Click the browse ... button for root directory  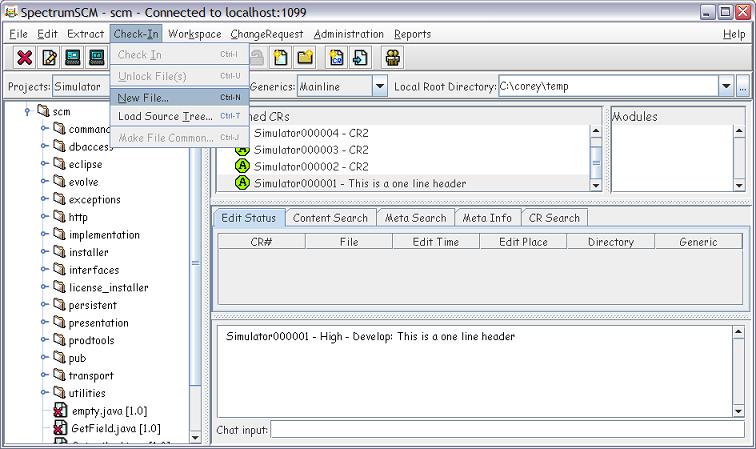tap(742, 86)
